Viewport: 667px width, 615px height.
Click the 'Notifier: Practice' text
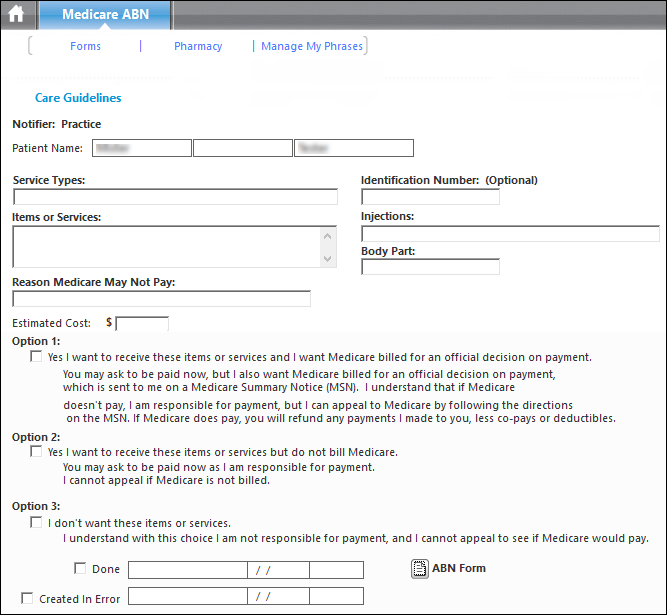point(57,124)
